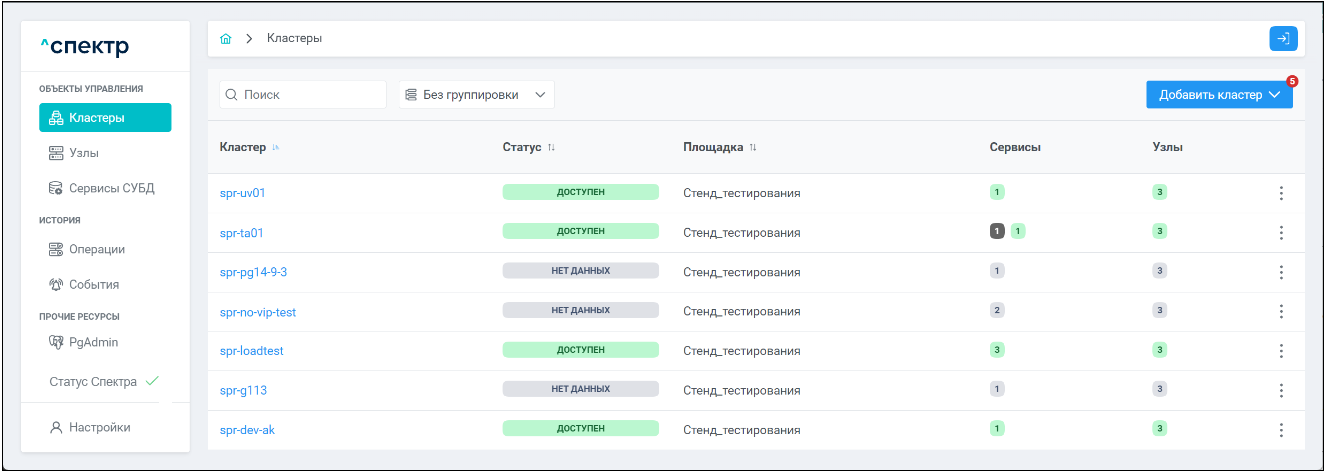Go to Сервисы СУБД section
Image resolution: width=1324 pixels, height=472 pixels.
coord(110,188)
